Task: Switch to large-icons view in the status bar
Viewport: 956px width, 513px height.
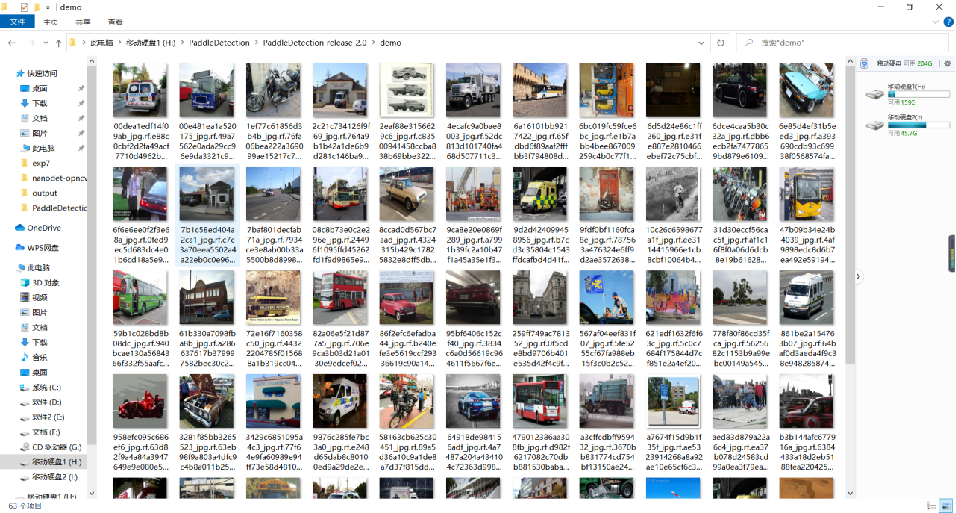Action: point(946,506)
